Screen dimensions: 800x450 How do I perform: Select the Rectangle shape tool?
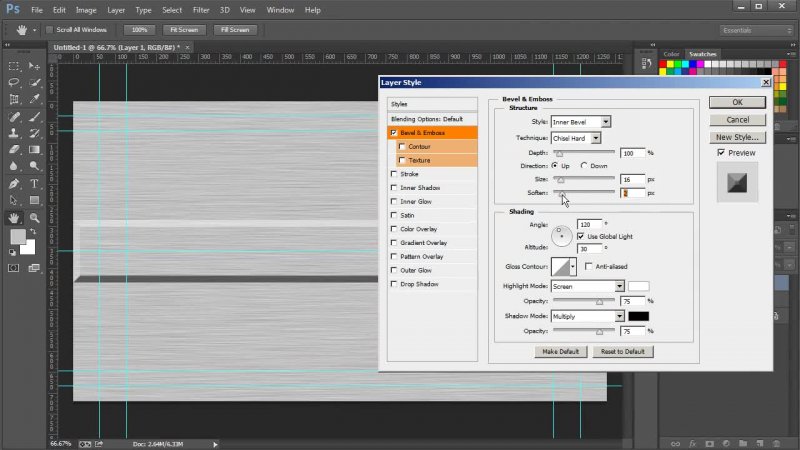34,200
